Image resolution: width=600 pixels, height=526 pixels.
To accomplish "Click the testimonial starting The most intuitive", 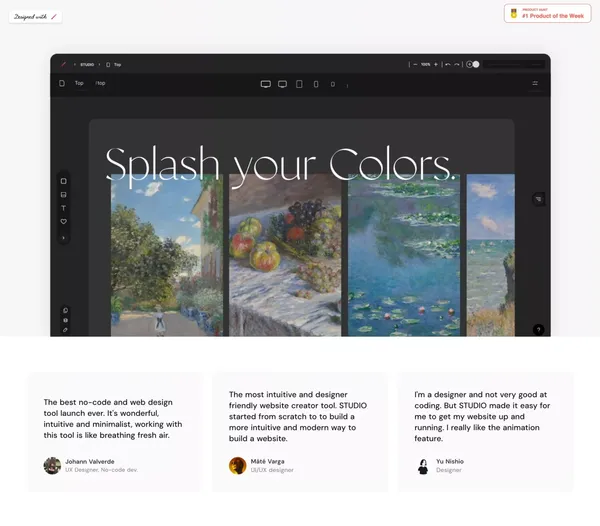I will (298, 416).
